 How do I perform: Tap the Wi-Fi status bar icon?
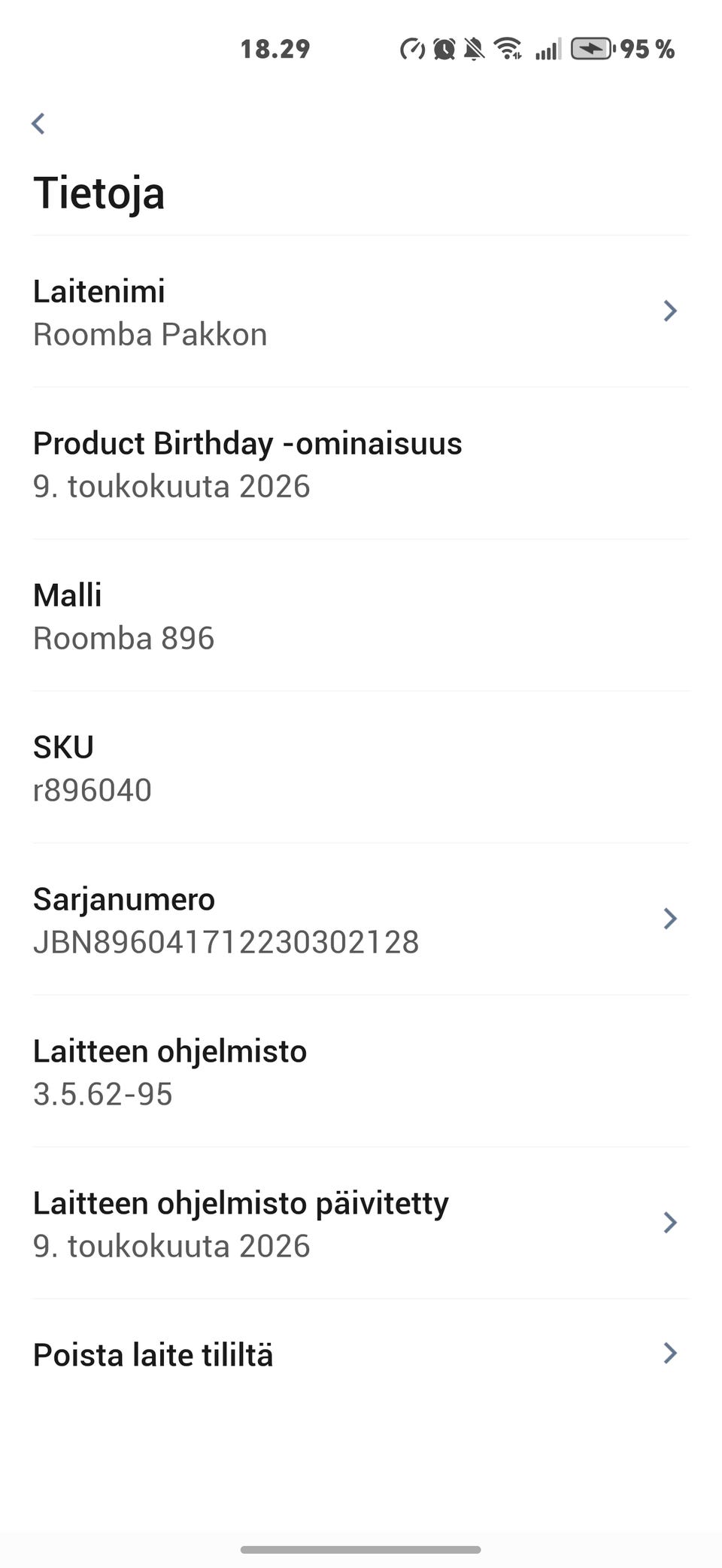pos(508,49)
